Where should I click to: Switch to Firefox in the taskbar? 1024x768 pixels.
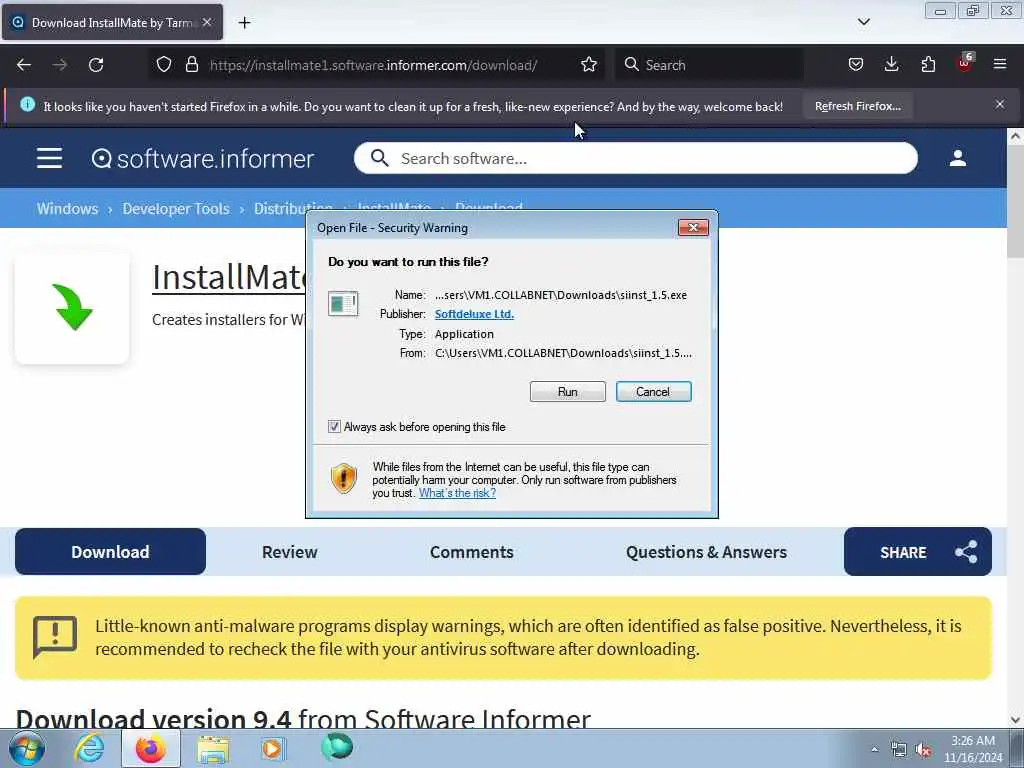pos(150,748)
